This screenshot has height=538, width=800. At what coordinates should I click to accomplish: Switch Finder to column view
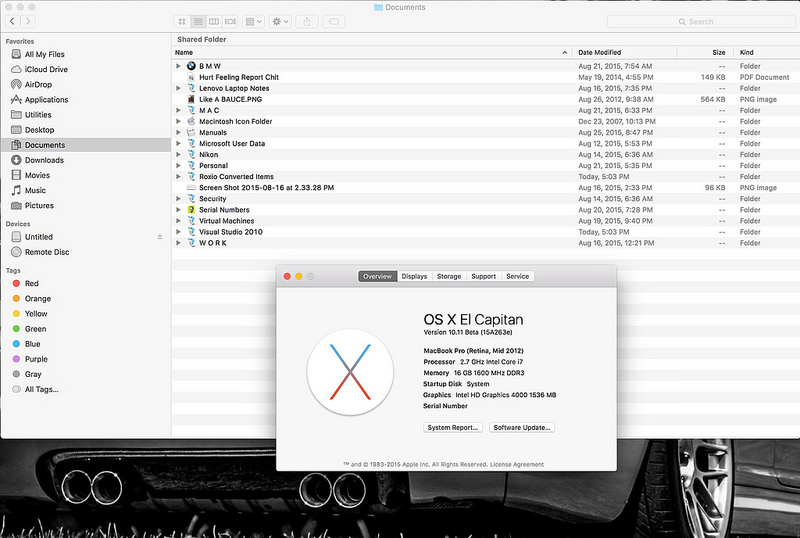pyautogui.click(x=214, y=21)
